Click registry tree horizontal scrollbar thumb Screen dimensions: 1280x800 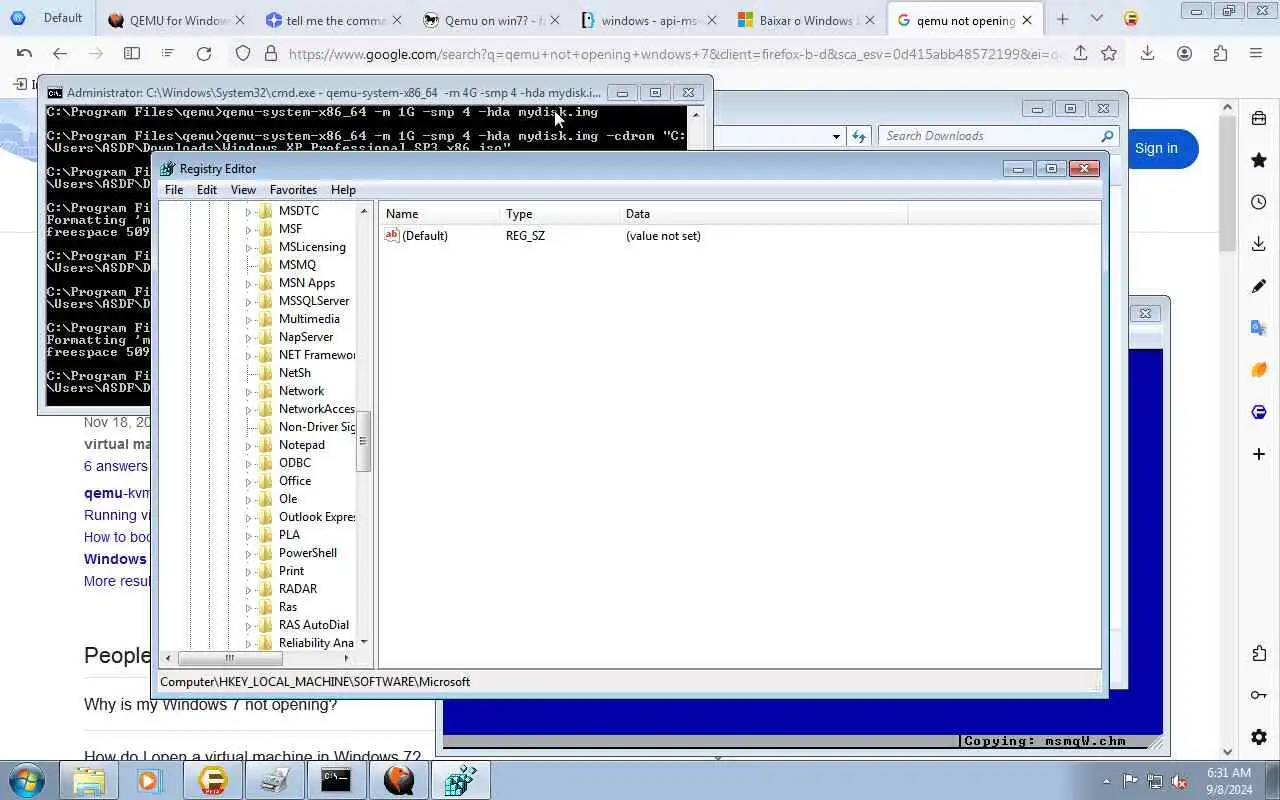229,658
